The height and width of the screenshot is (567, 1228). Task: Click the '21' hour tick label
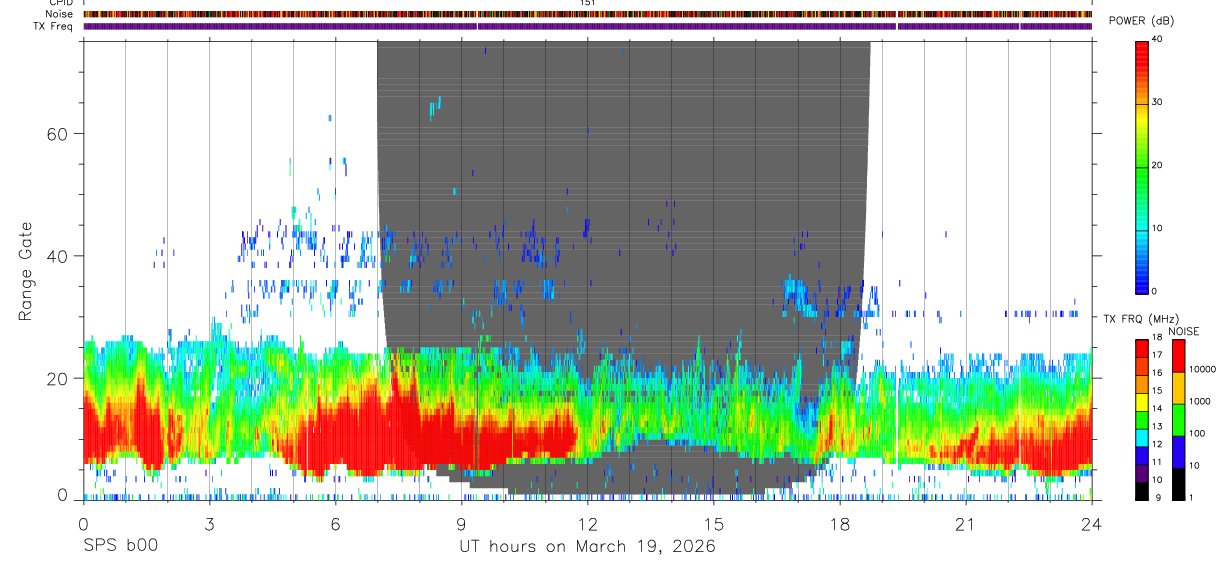965,524
